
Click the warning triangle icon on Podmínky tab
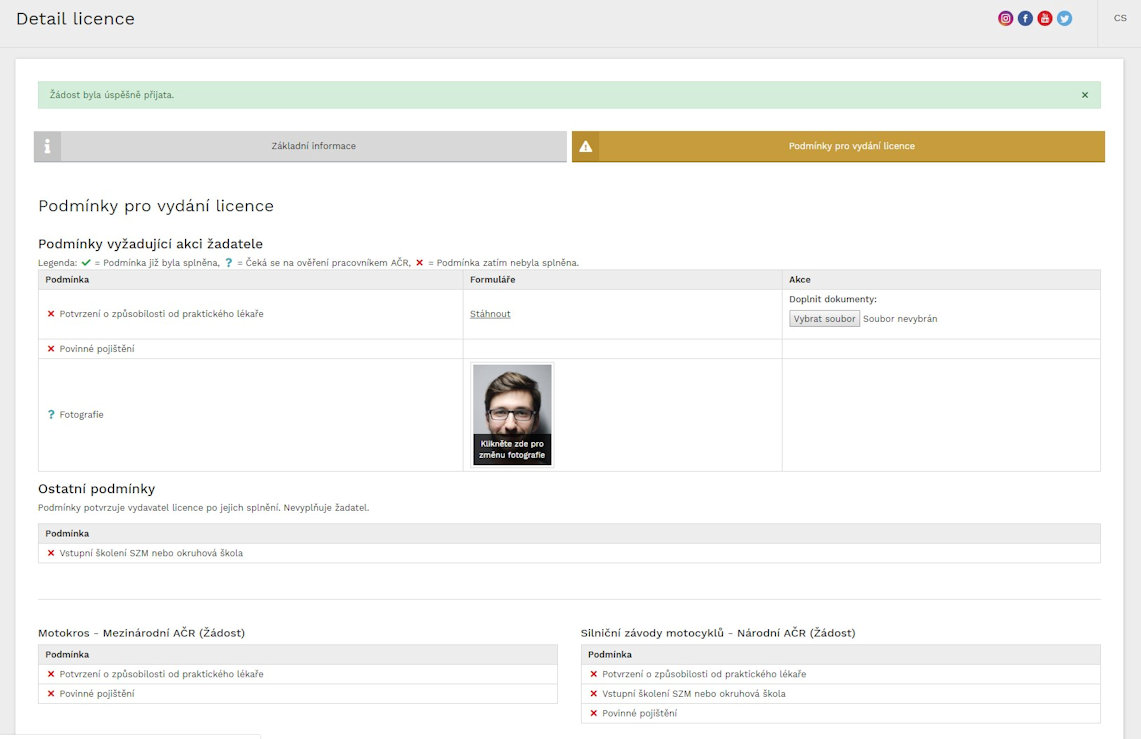pyautogui.click(x=585, y=146)
